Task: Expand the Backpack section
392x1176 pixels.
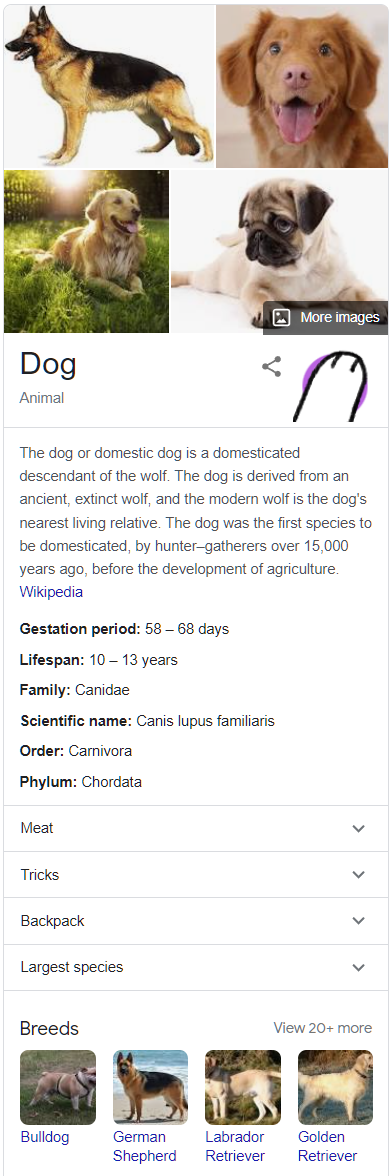Action: tap(196, 921)
